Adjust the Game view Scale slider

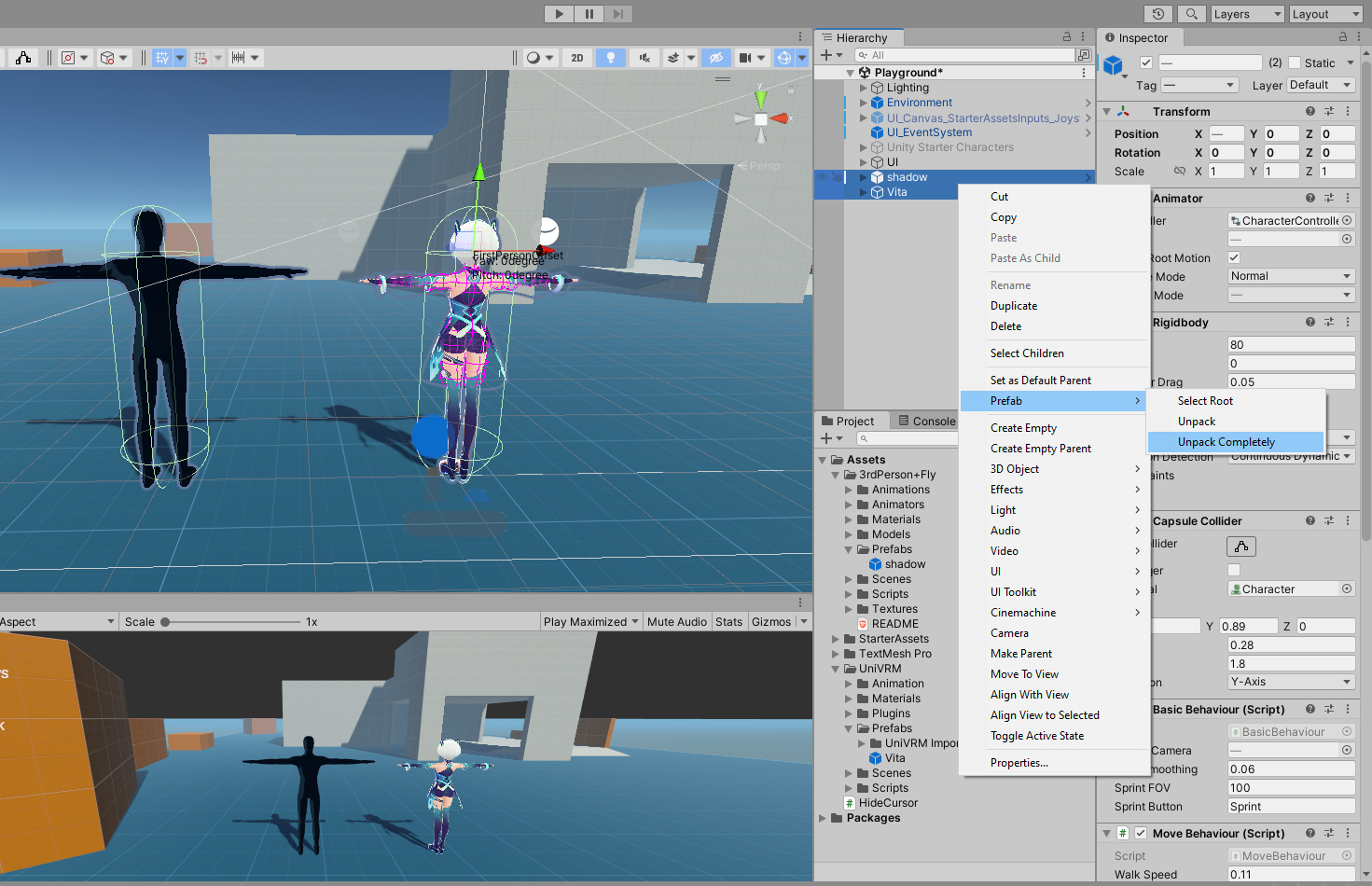233,622
